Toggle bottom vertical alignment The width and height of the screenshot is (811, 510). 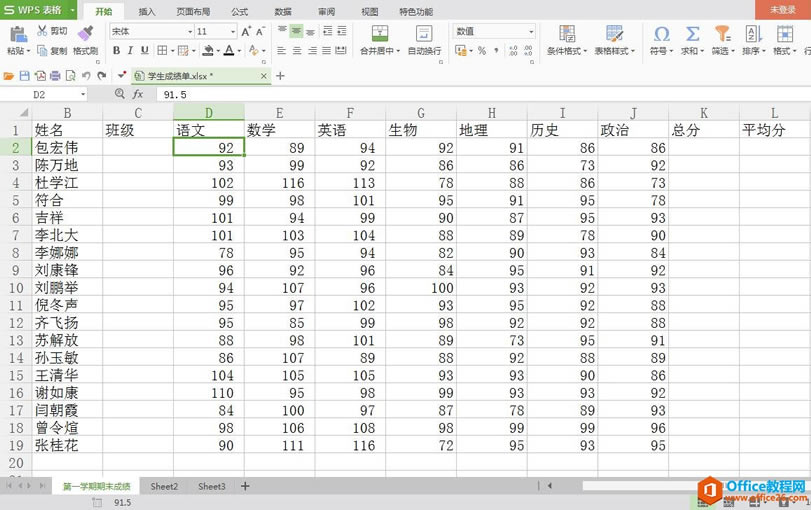point(311,32)
